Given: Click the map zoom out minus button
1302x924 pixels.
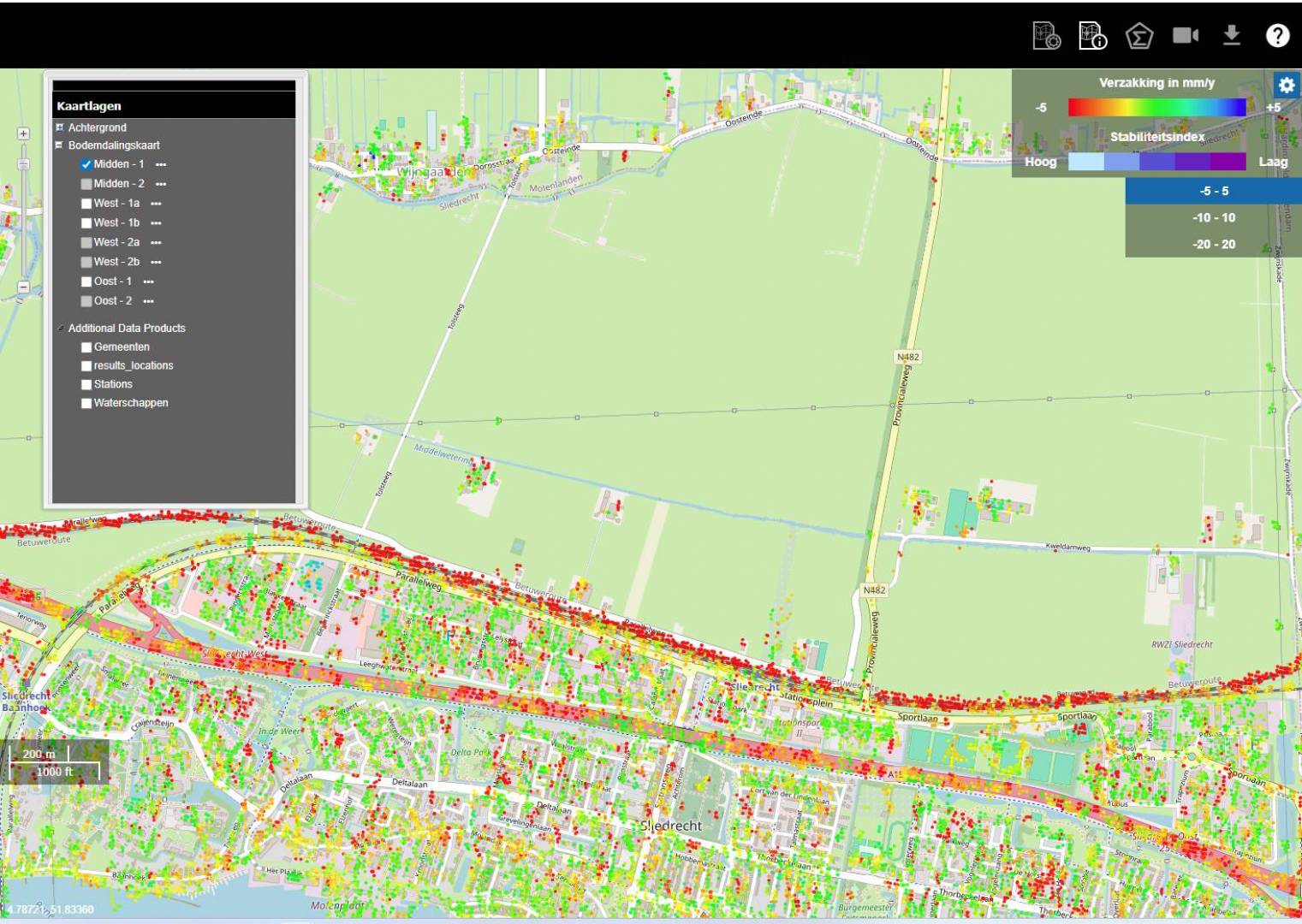Looking at the screenshot, I should point(23,287).
